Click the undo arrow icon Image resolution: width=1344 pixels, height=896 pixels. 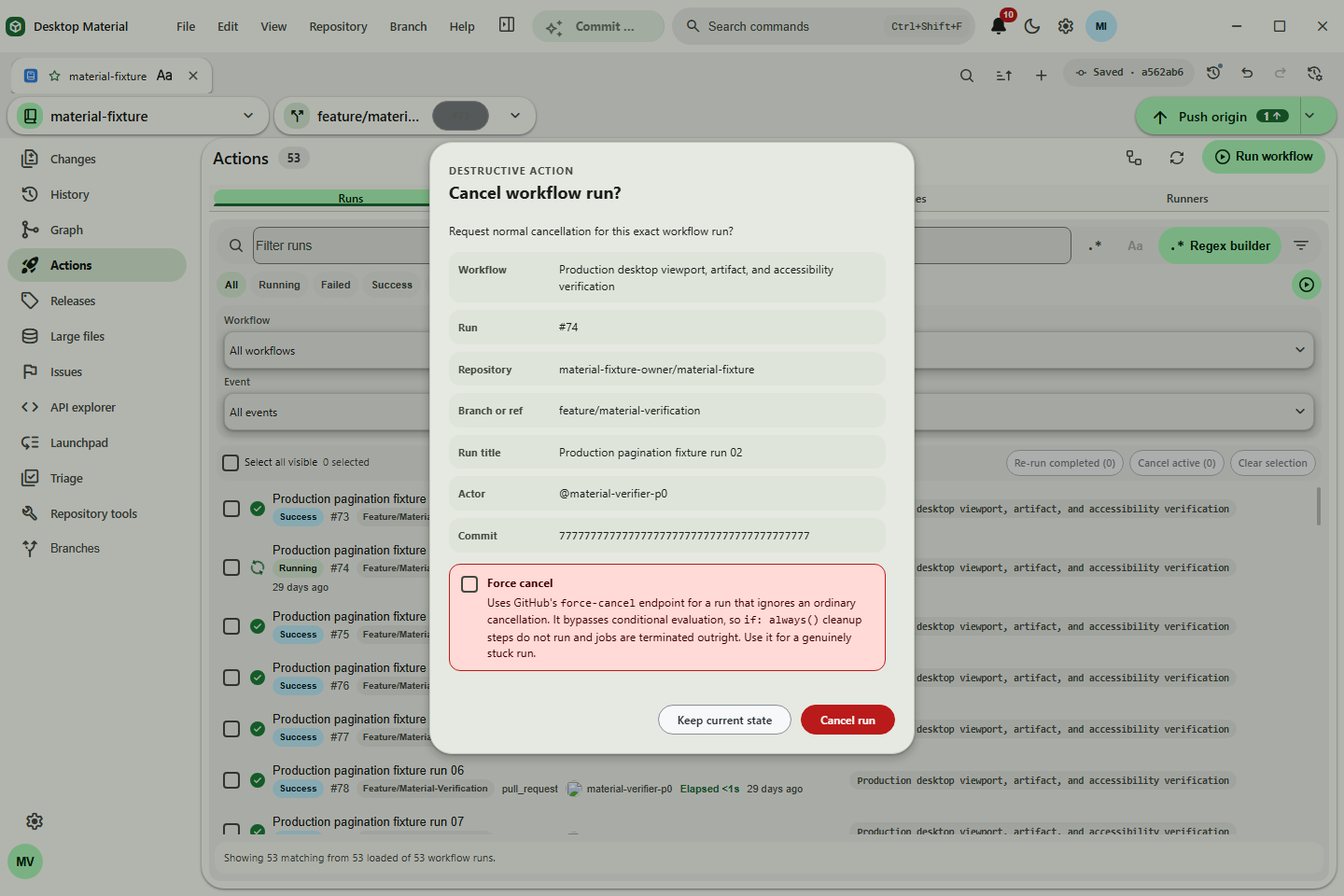click(x=1247, y=72)
